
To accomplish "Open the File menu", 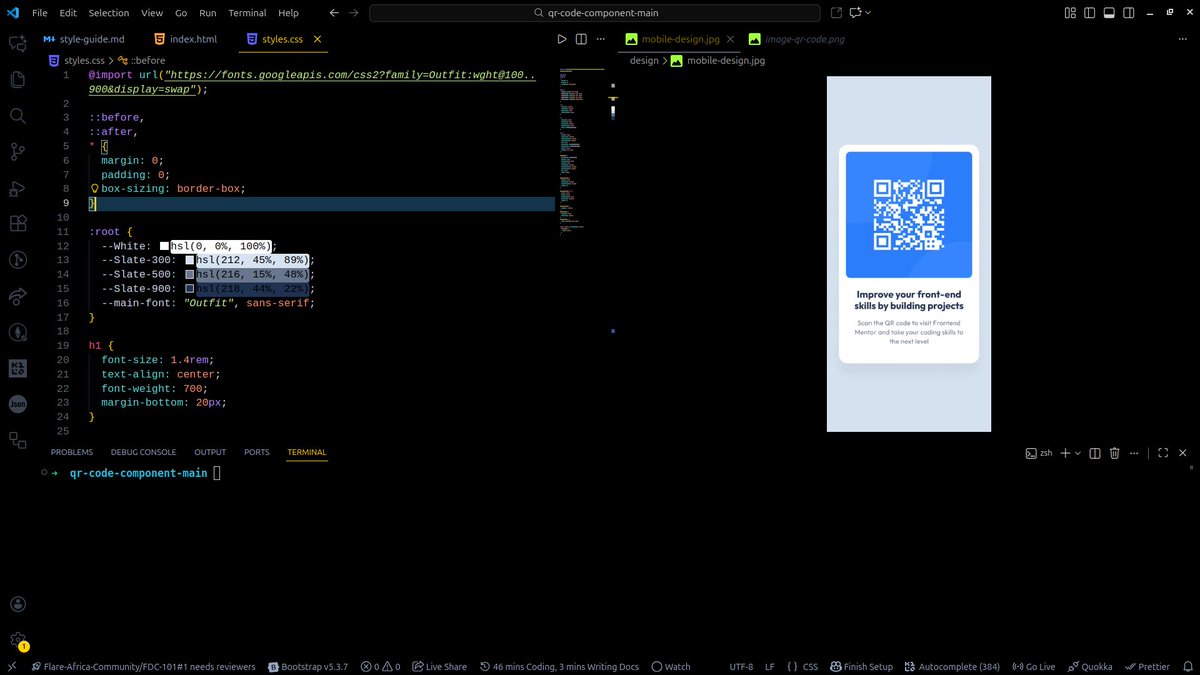I will (x=39, y=13).
